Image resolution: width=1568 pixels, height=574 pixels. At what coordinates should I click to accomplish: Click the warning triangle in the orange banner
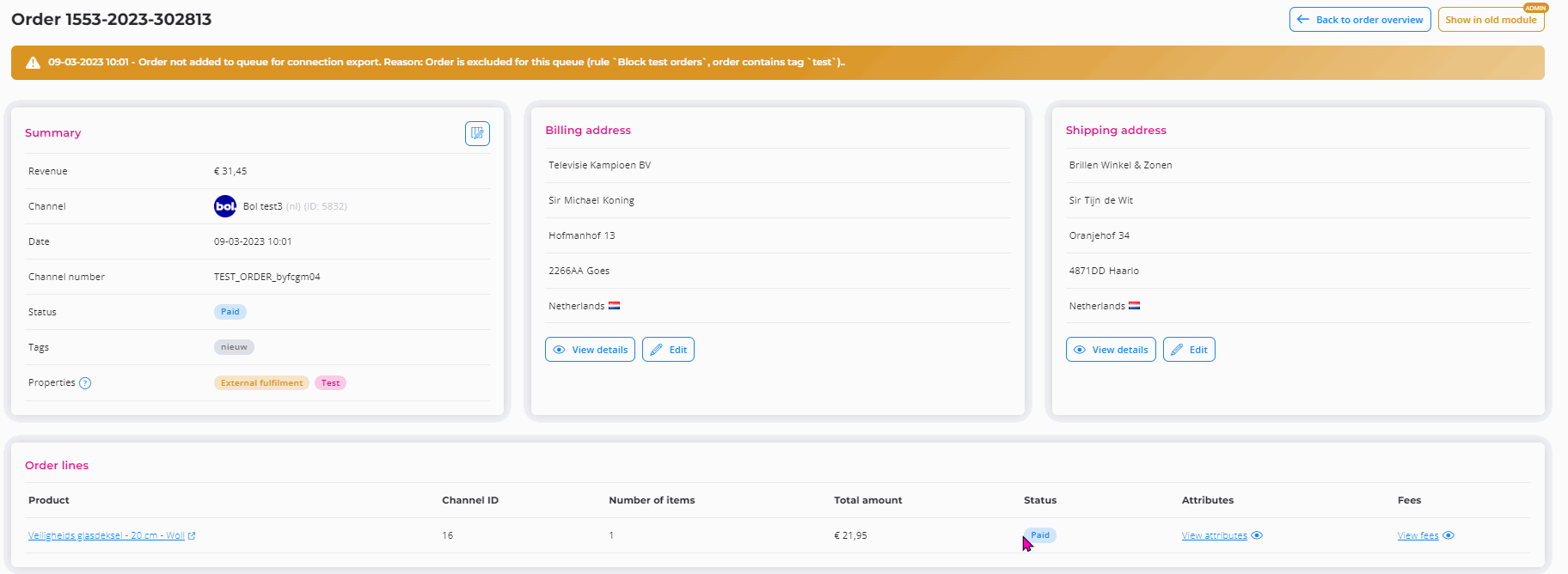[33, 63]
